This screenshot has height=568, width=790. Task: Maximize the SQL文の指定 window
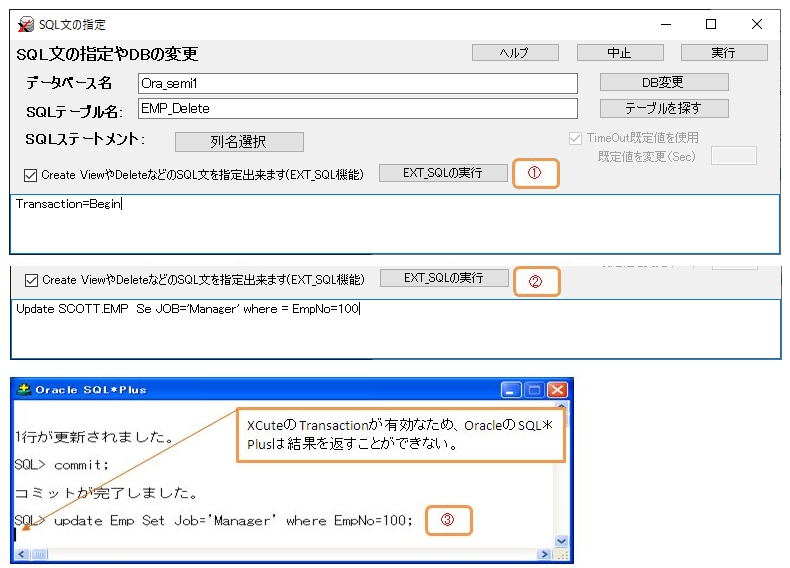pyautogui.click(x=711, y=24)
